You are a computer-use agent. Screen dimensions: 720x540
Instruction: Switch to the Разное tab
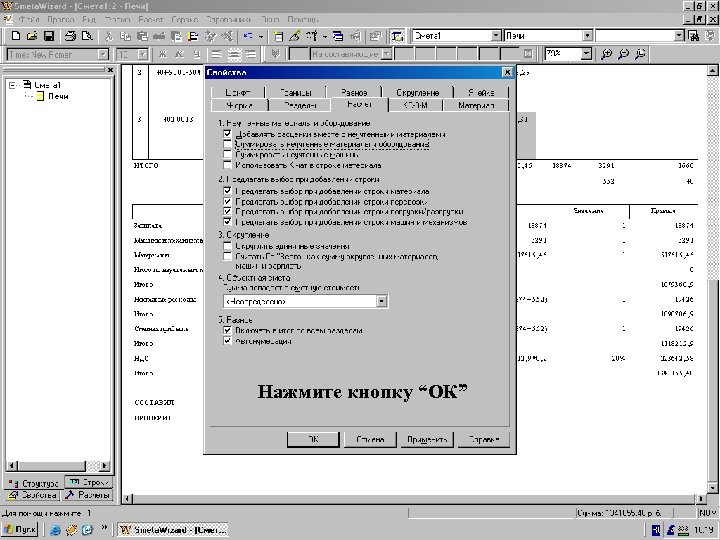point(354,92)
